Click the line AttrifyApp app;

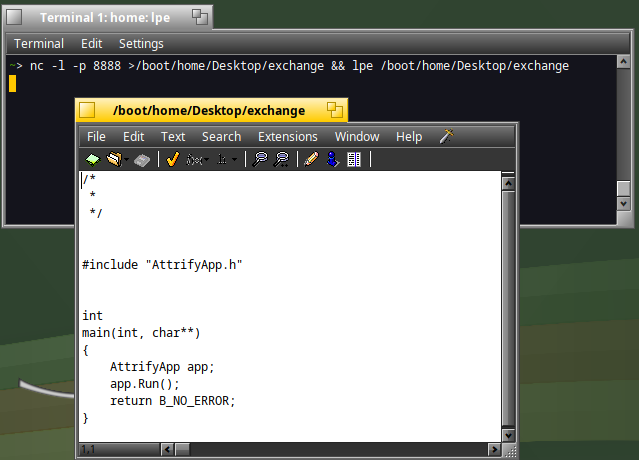(162, 367)
